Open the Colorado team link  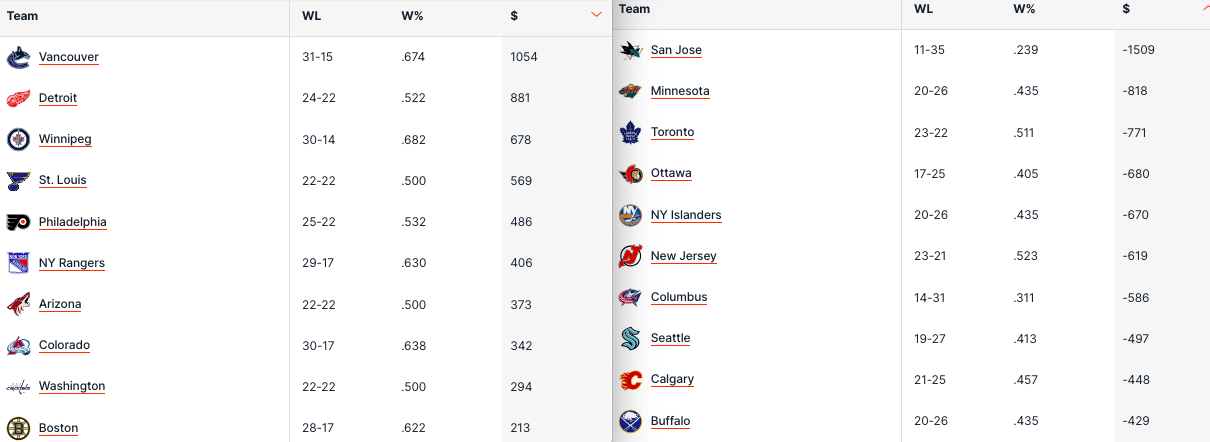click(64, 345)
